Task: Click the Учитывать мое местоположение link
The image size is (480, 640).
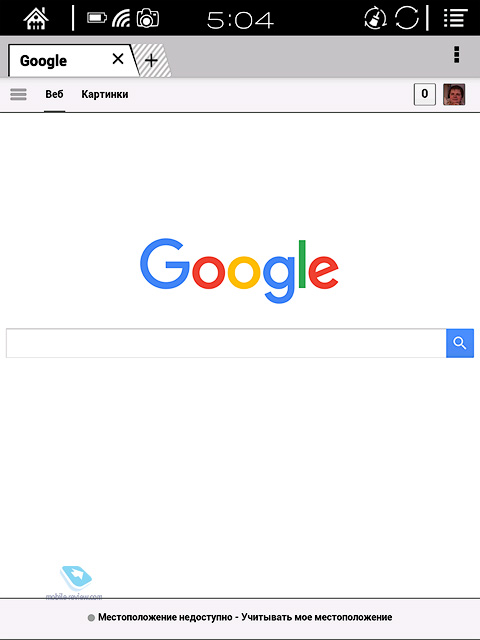Action: (317, 617)
